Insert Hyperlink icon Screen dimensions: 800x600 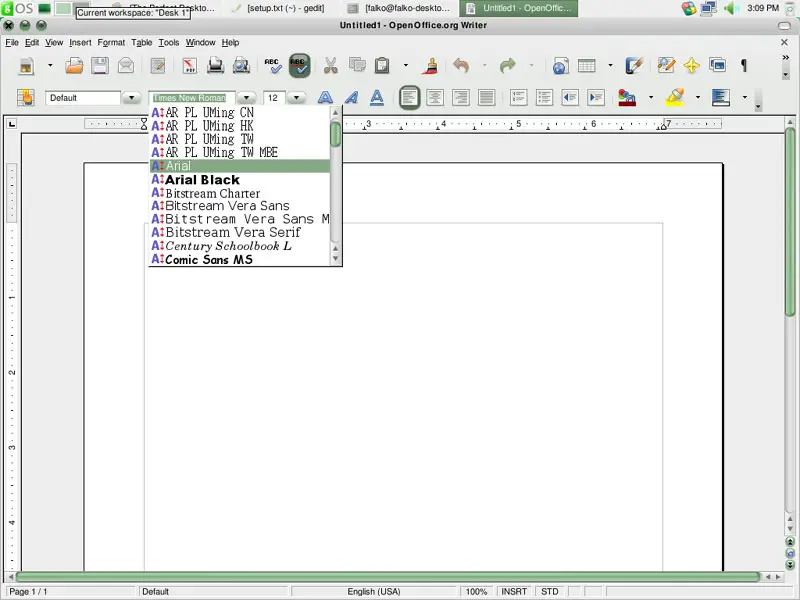coord(560,66)
